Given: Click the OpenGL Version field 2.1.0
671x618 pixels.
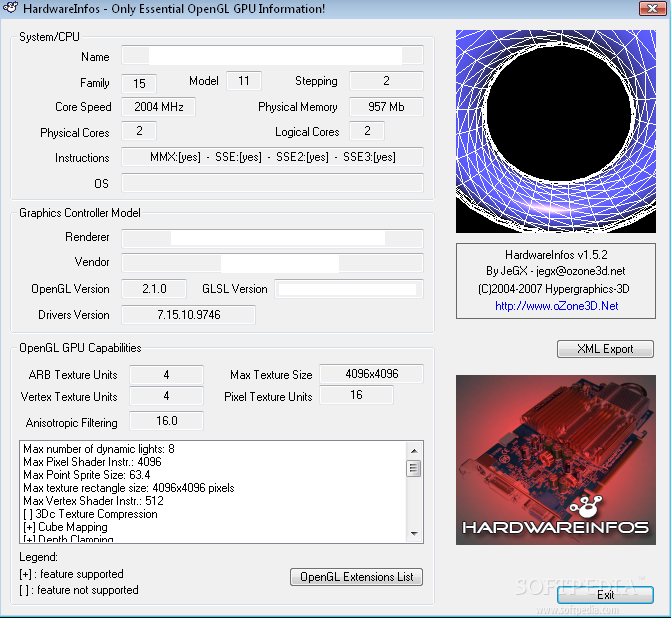Looking at the screenshot, I should pyautogui.click(x=154, y=289).
